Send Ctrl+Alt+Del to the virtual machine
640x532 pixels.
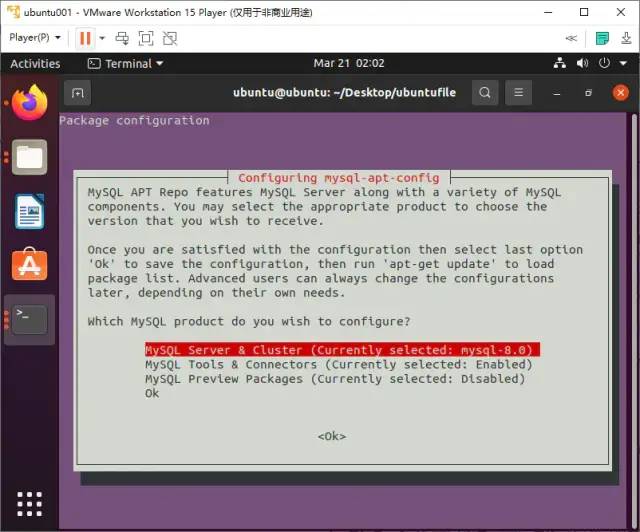[122, 38]
